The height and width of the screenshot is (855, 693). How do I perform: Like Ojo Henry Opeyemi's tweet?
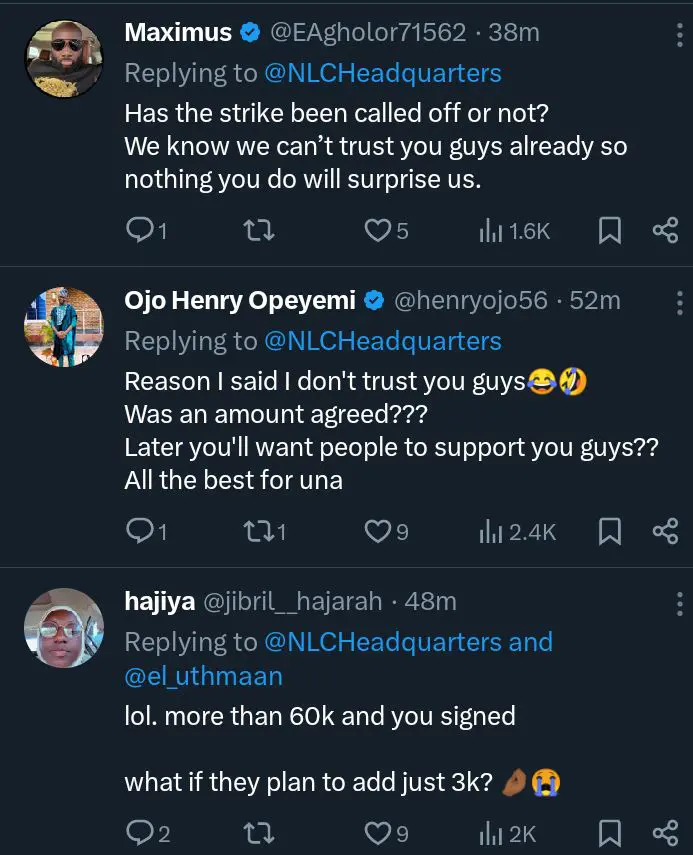pyautogui.click(x=377, y=532)
